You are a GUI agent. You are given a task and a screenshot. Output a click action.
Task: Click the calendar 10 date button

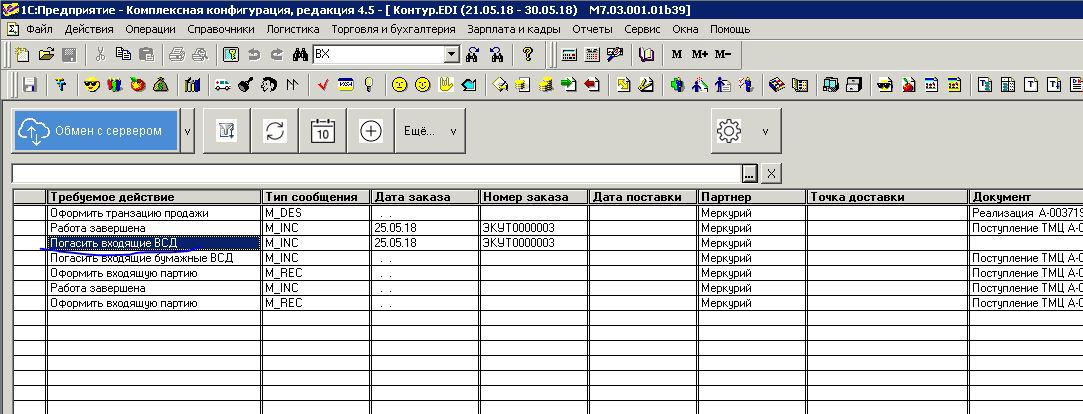coord(323,131)
